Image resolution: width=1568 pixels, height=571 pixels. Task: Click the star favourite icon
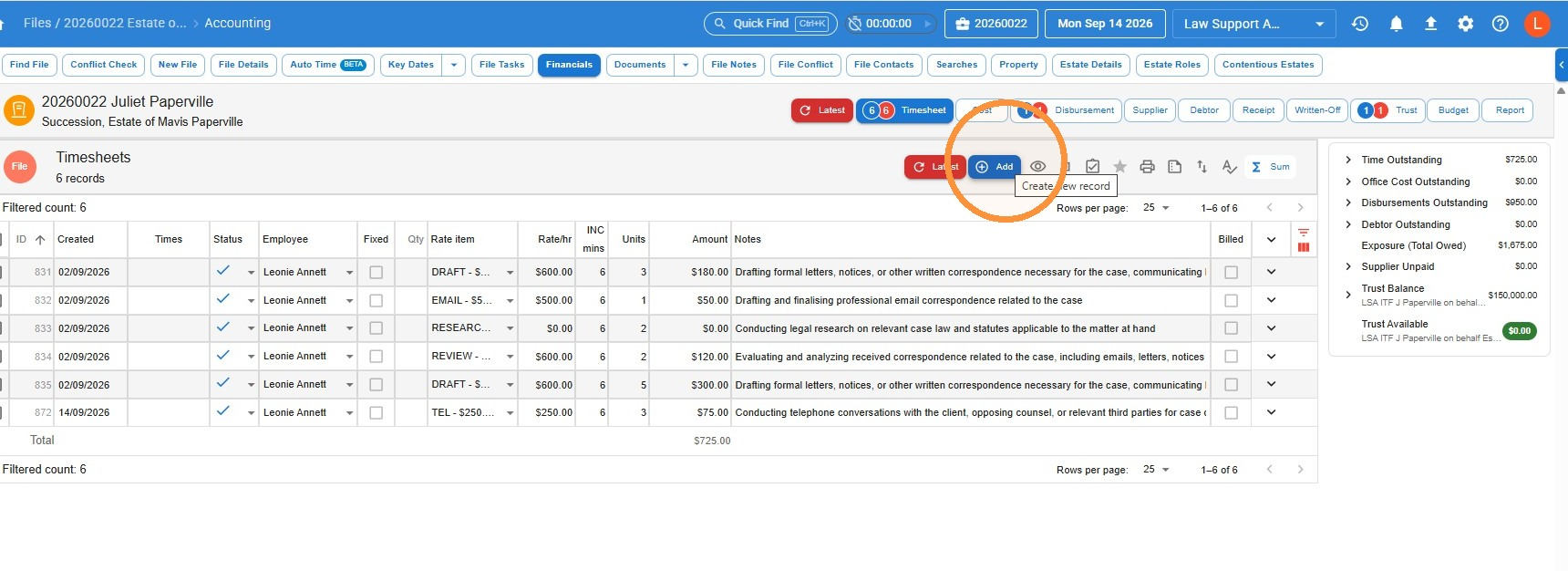(1119, 167)
